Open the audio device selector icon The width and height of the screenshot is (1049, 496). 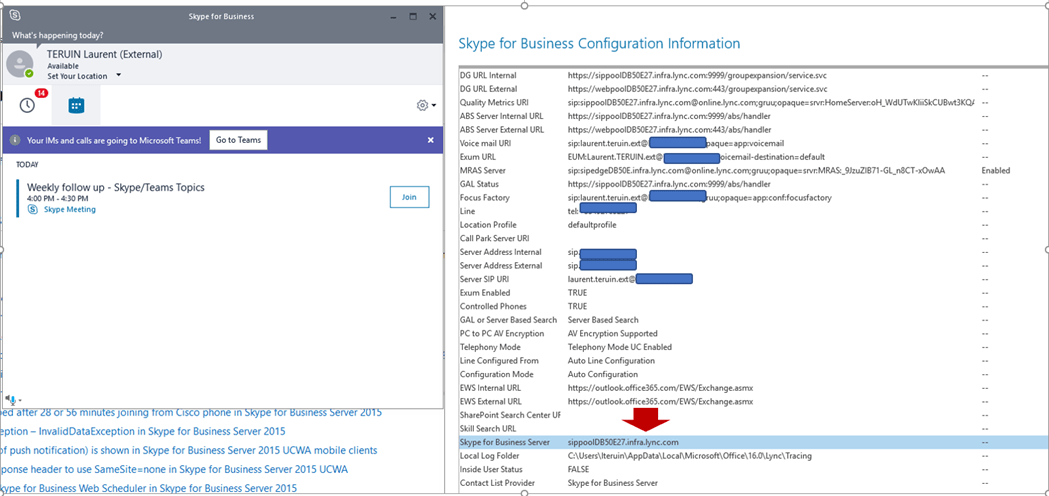[x=11, y=400]
